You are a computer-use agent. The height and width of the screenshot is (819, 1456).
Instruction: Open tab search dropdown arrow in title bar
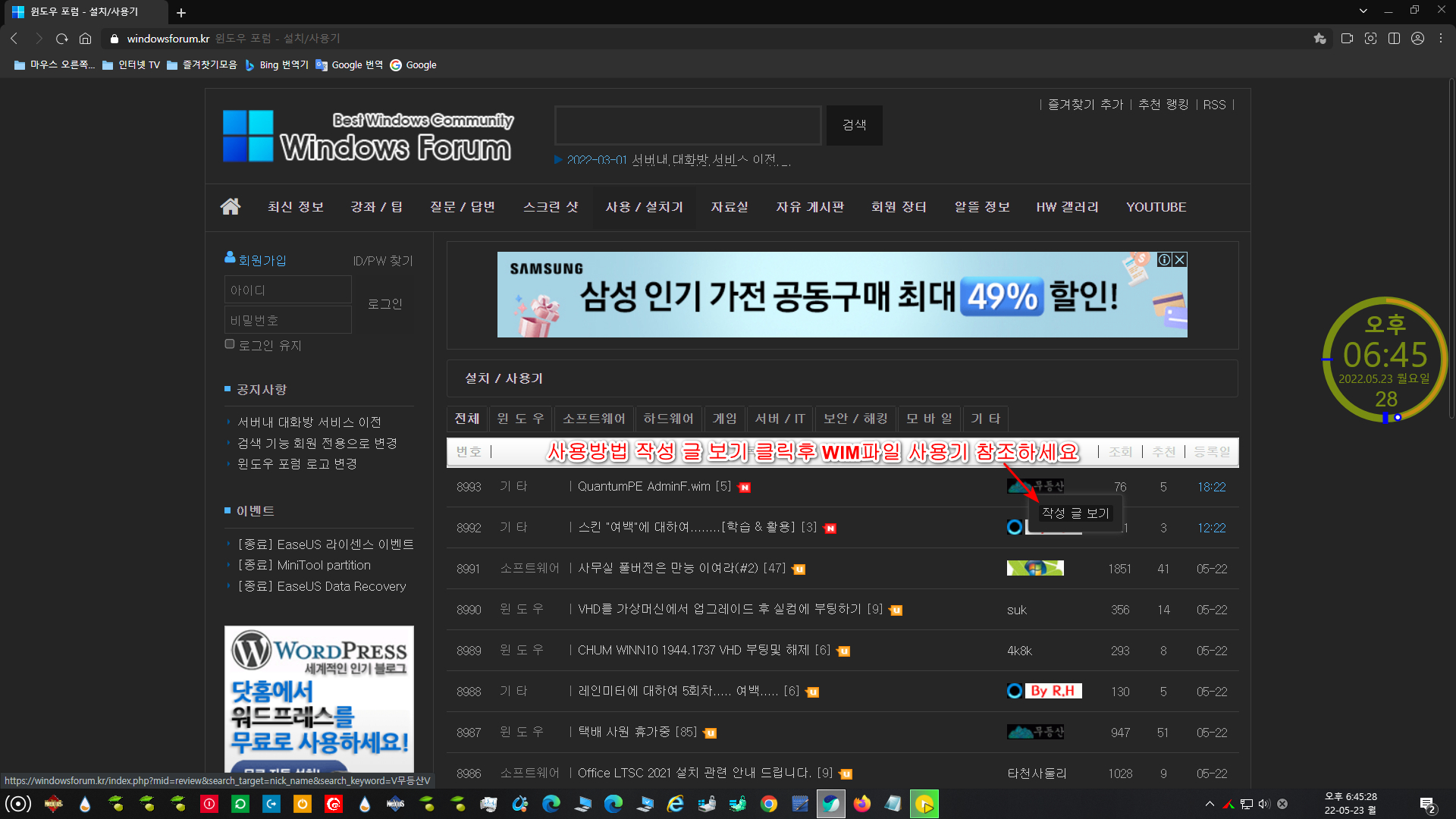[1363, 11]
